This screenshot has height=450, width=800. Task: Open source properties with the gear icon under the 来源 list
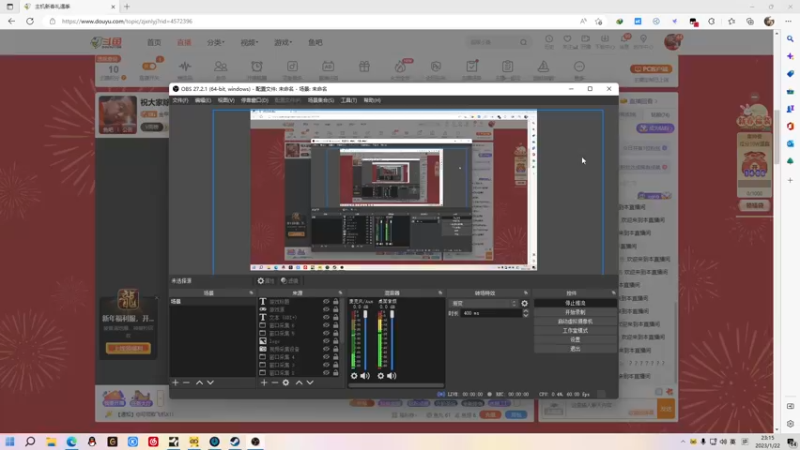coord(286,382)
